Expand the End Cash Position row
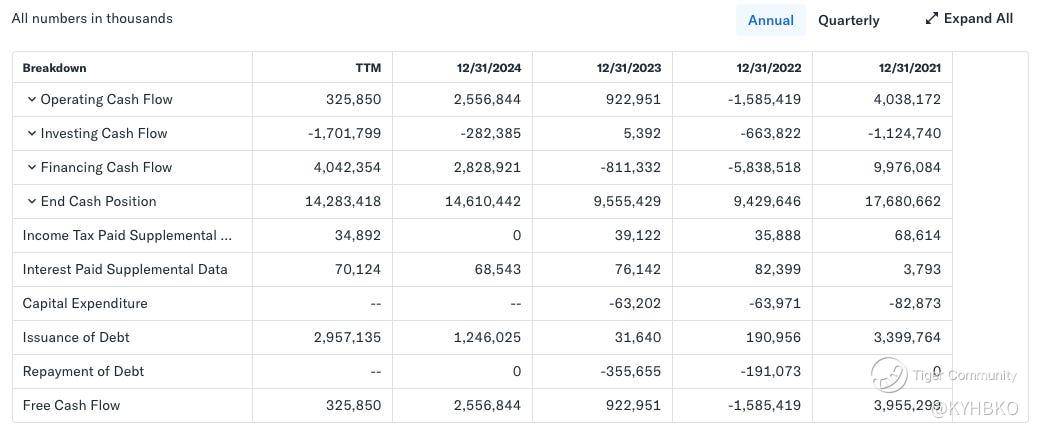Viewport: 1038px width, 432px height. 32,202
